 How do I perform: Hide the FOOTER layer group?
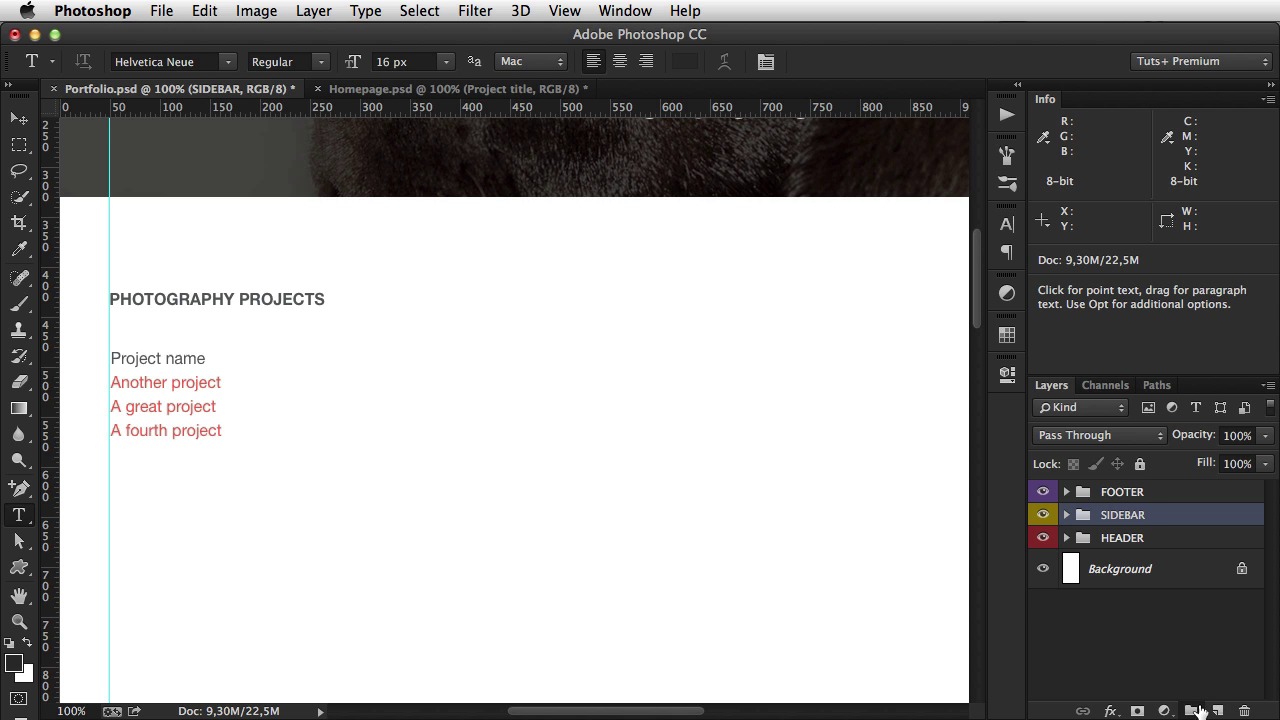(1043, 492)
